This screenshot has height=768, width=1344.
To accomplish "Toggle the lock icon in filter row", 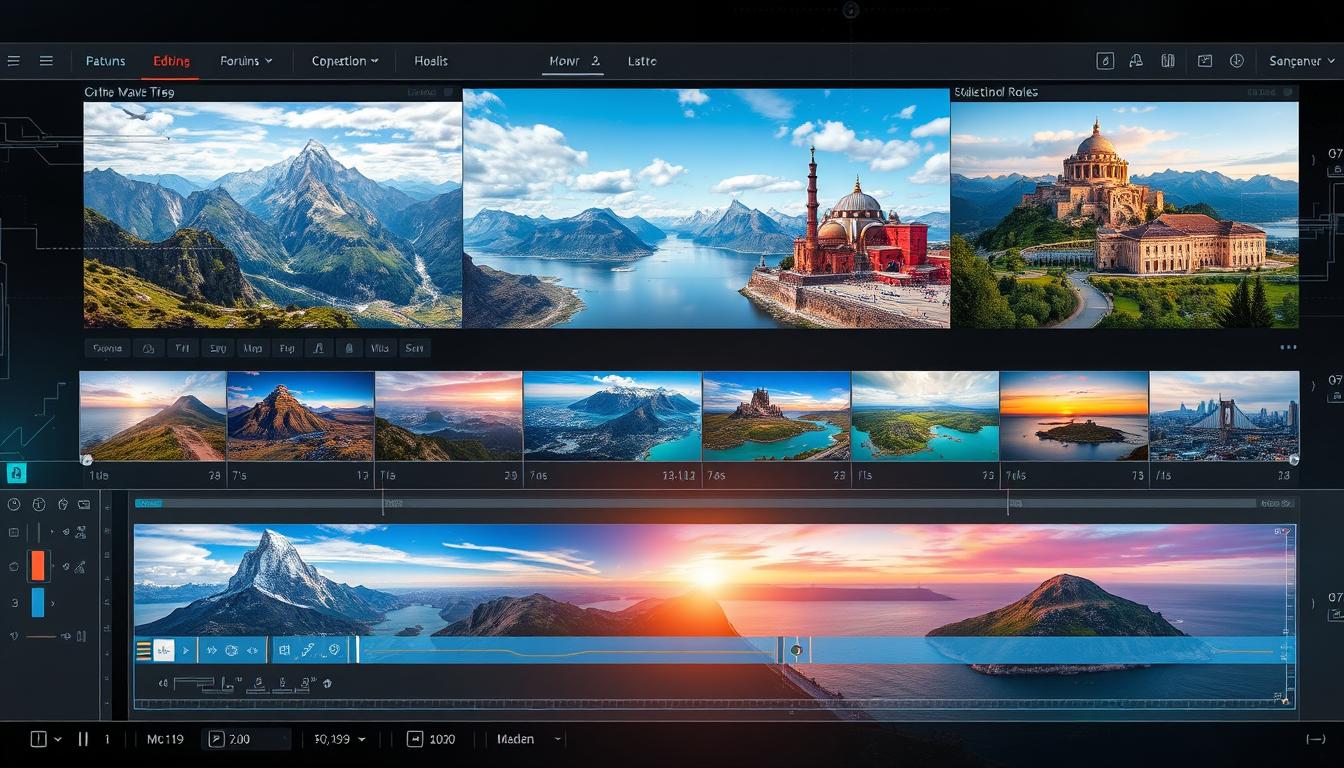I will coord(348,348).
